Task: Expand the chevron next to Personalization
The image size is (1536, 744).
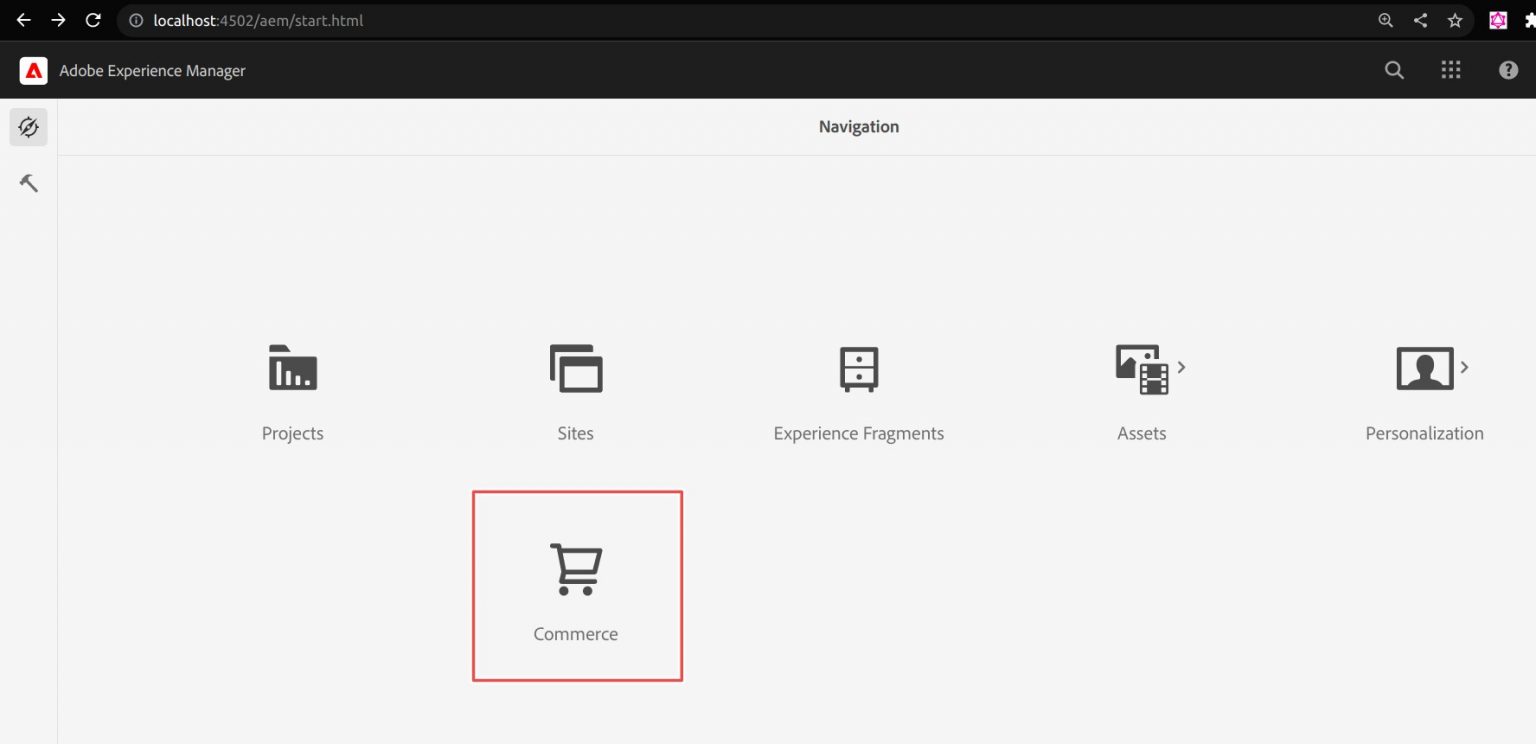Action: click(1465, 367)
